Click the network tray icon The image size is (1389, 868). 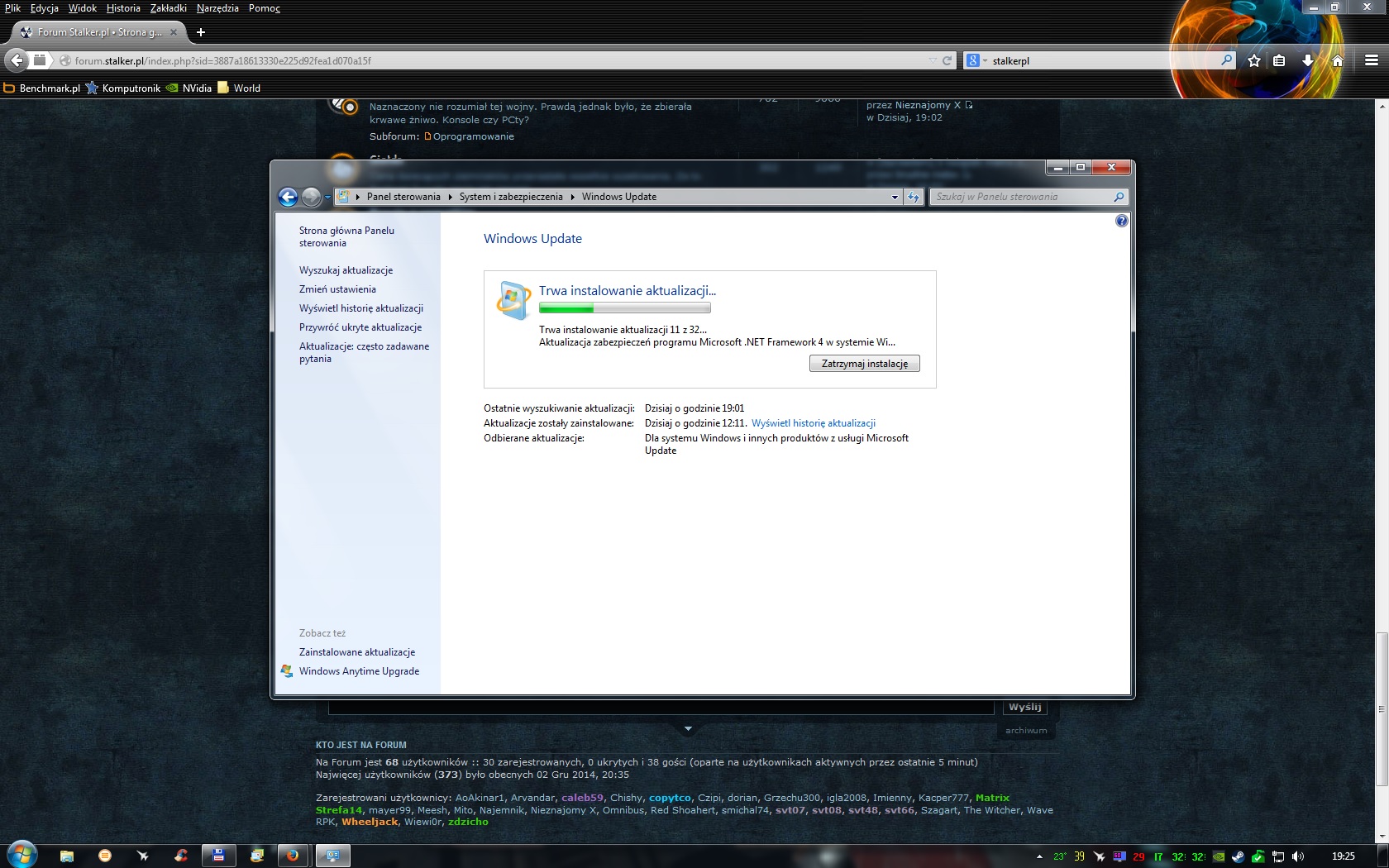point(1277,856)
